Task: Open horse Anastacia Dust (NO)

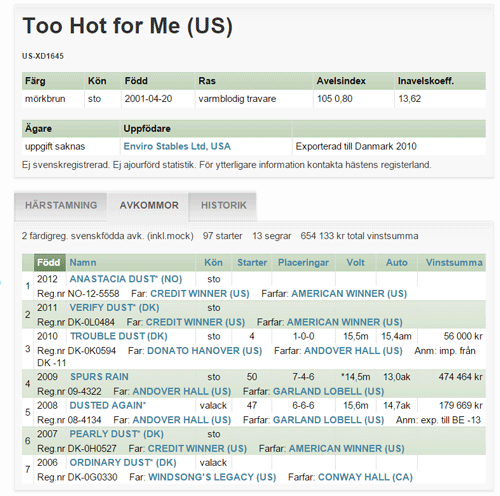Action: tap(126, 279)
